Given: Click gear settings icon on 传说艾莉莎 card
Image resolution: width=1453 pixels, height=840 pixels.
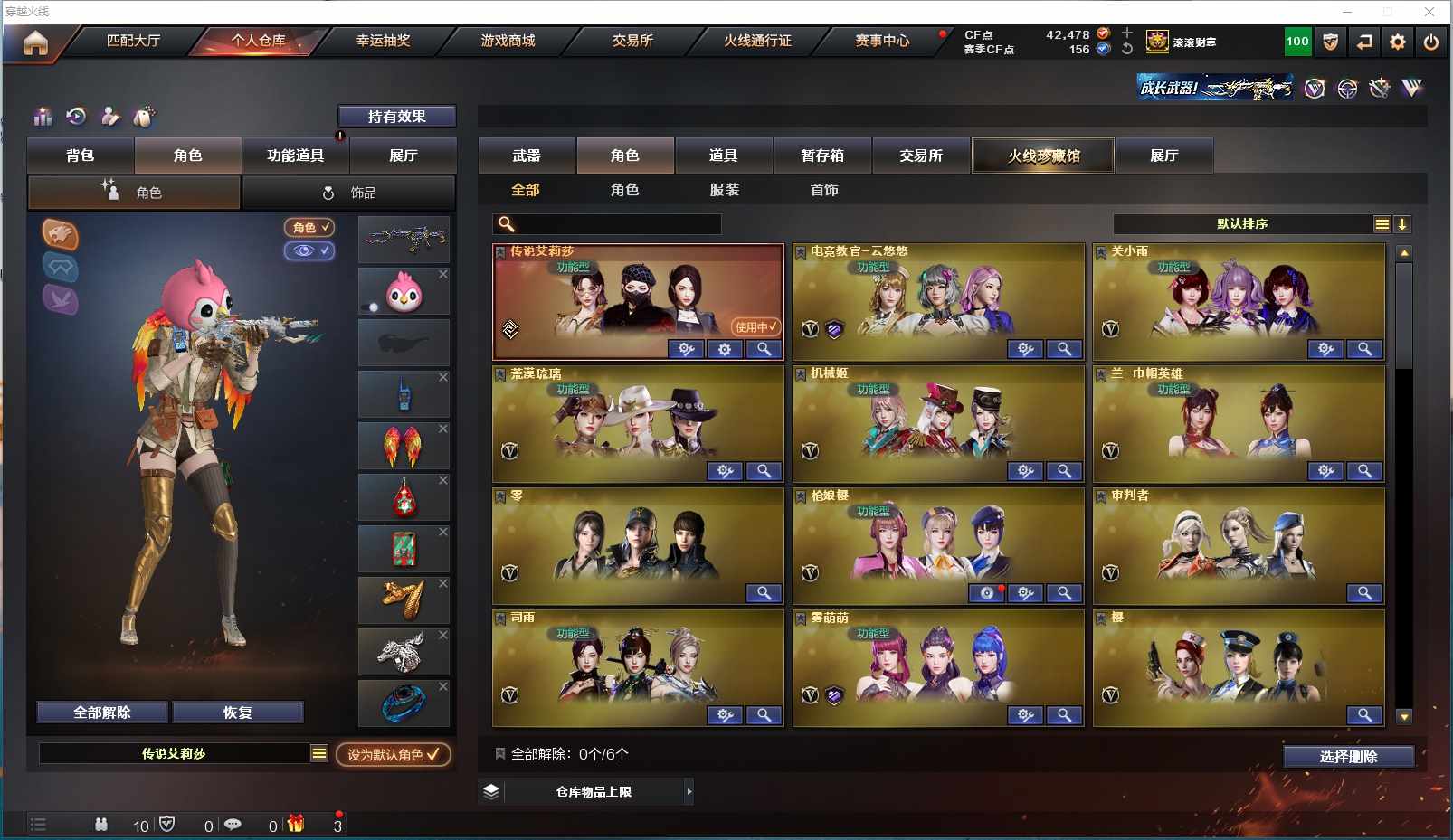Looking at the screenshot, I should pos(725,349).
